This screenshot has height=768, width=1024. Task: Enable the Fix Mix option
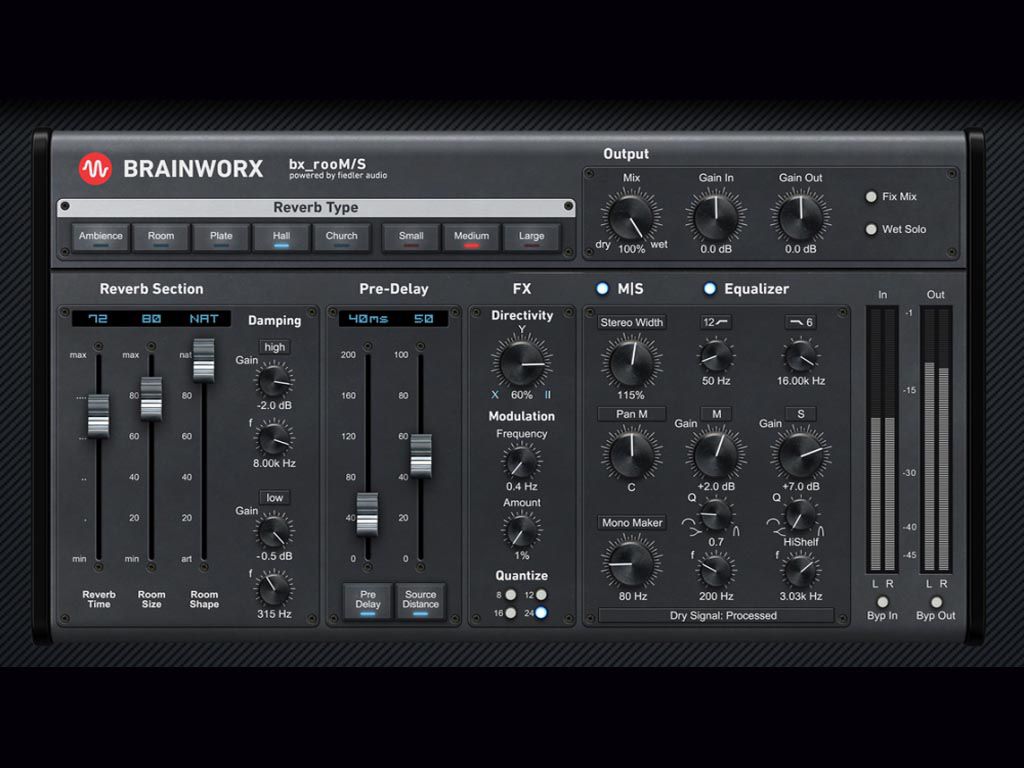(x=871, y=197)
